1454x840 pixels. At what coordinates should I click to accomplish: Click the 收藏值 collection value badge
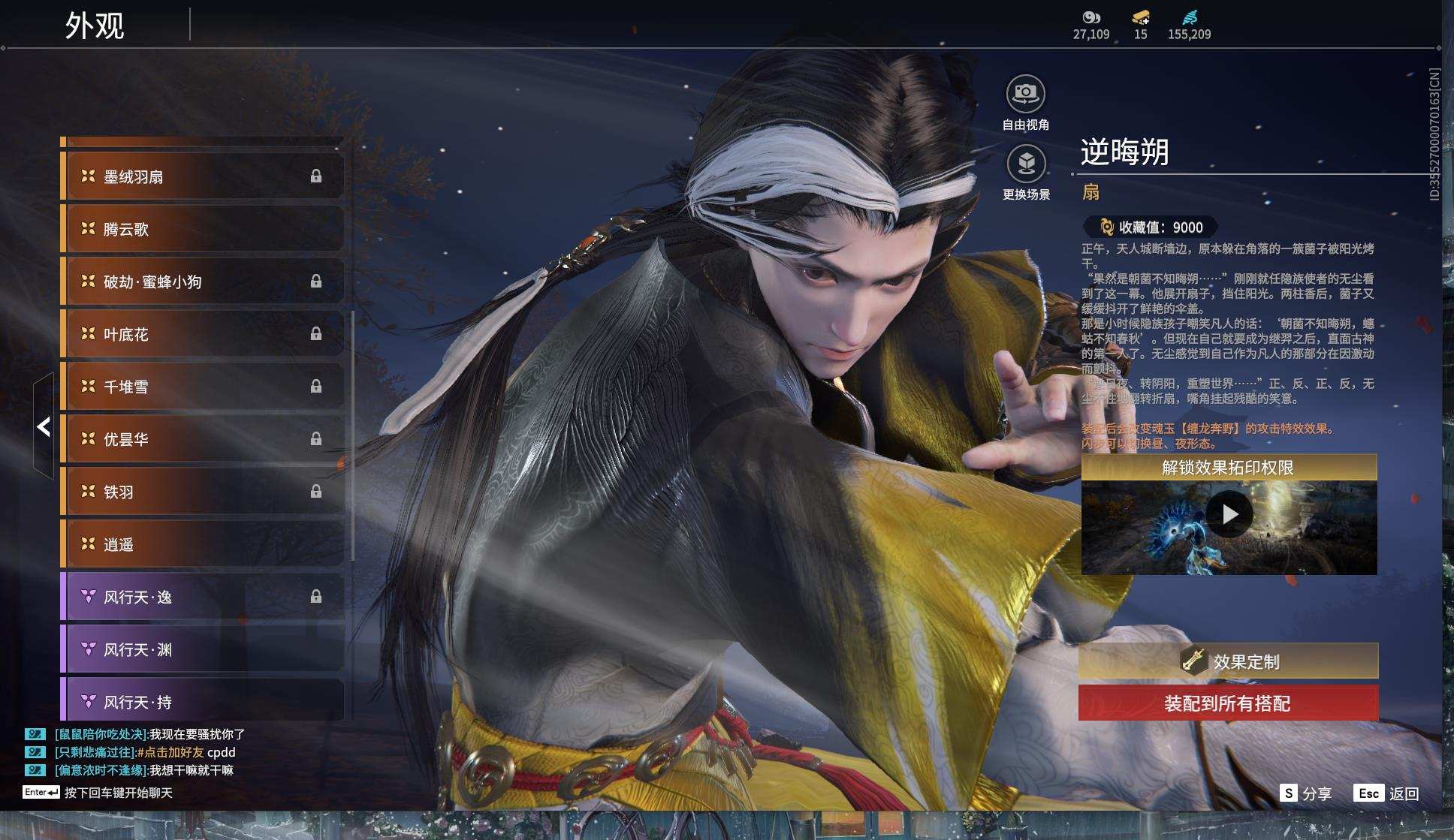pos(1150,227)
